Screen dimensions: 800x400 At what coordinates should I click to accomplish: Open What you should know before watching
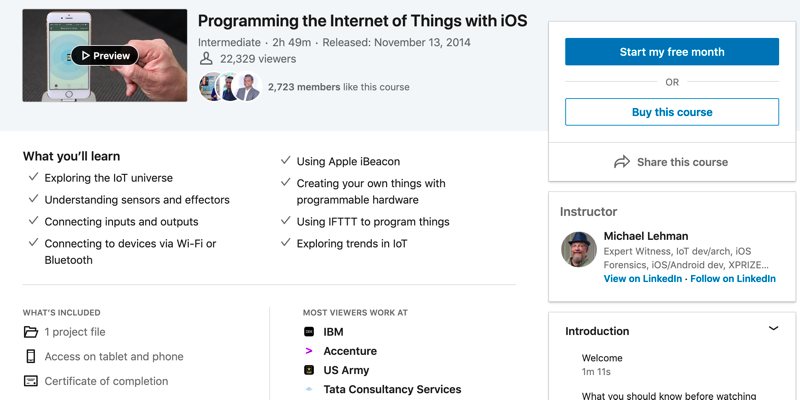pos(669,395)
